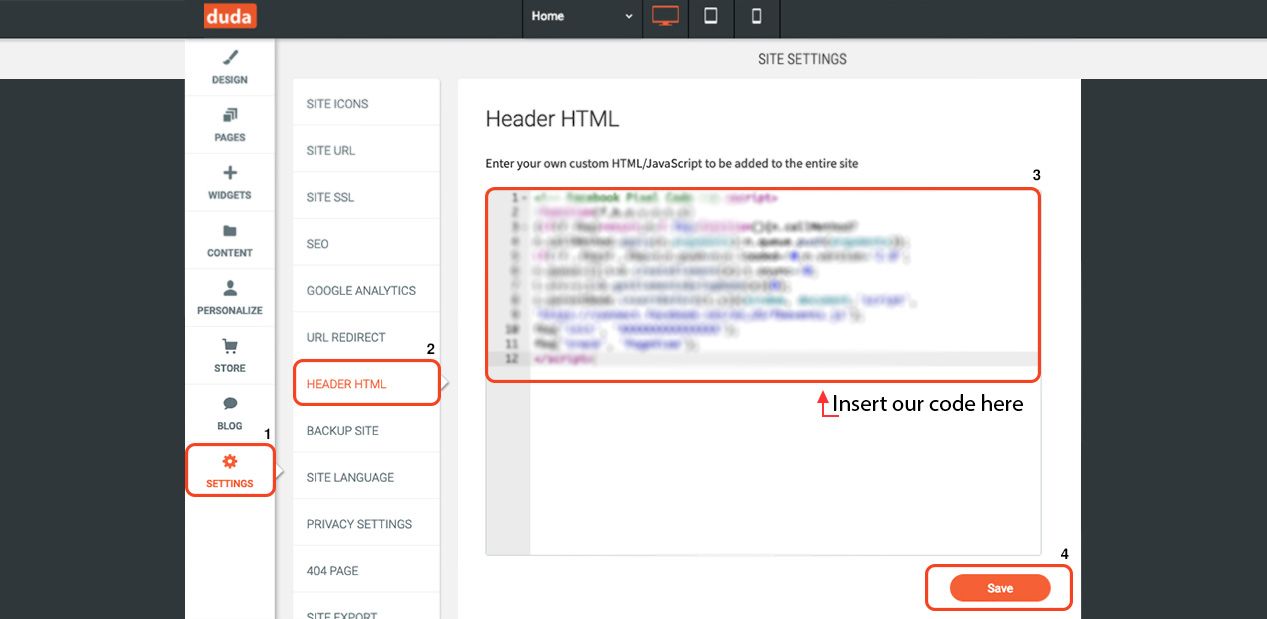This screenshot has height=619, width=1267.
Task: Open 404 Page settings
Action: tap(366, 571)
